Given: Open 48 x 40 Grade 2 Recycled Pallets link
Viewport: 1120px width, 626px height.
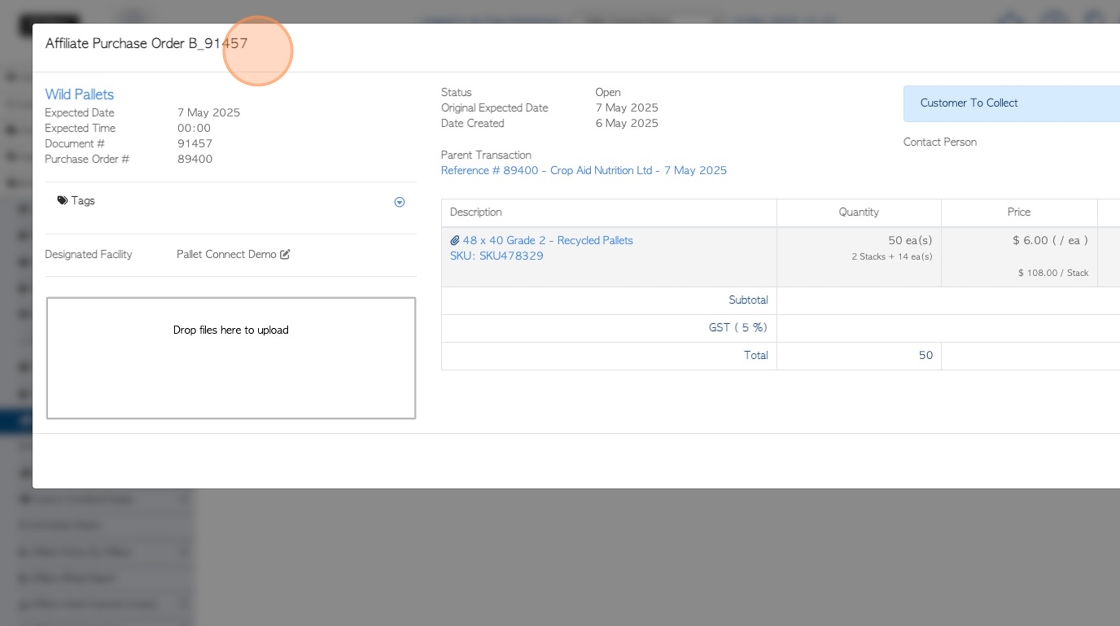Looking at the screenshot, I should [548, 240].
